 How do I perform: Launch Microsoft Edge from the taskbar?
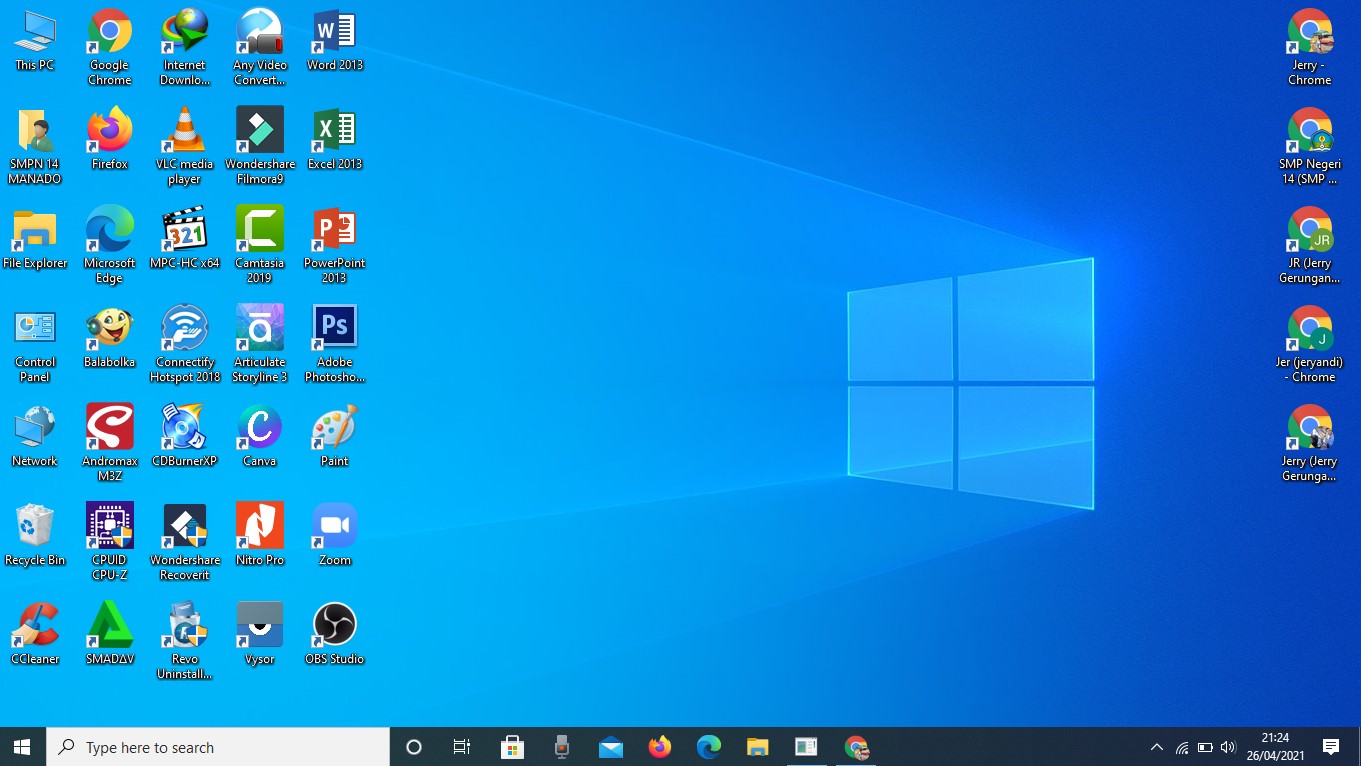[708, 747]
